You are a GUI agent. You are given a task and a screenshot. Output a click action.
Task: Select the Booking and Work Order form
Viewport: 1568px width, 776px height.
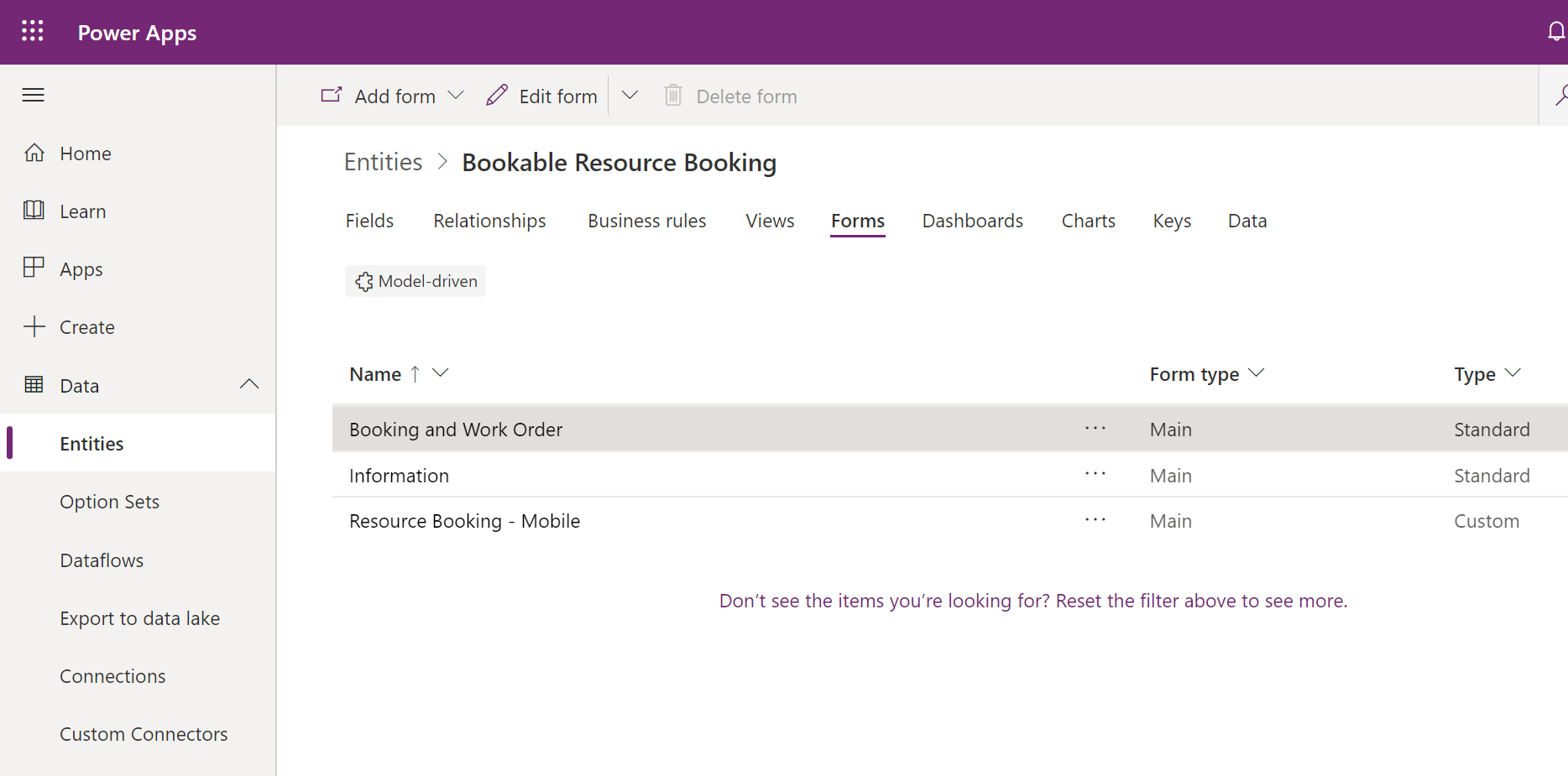pyautogui.click(x=456, y=430)
